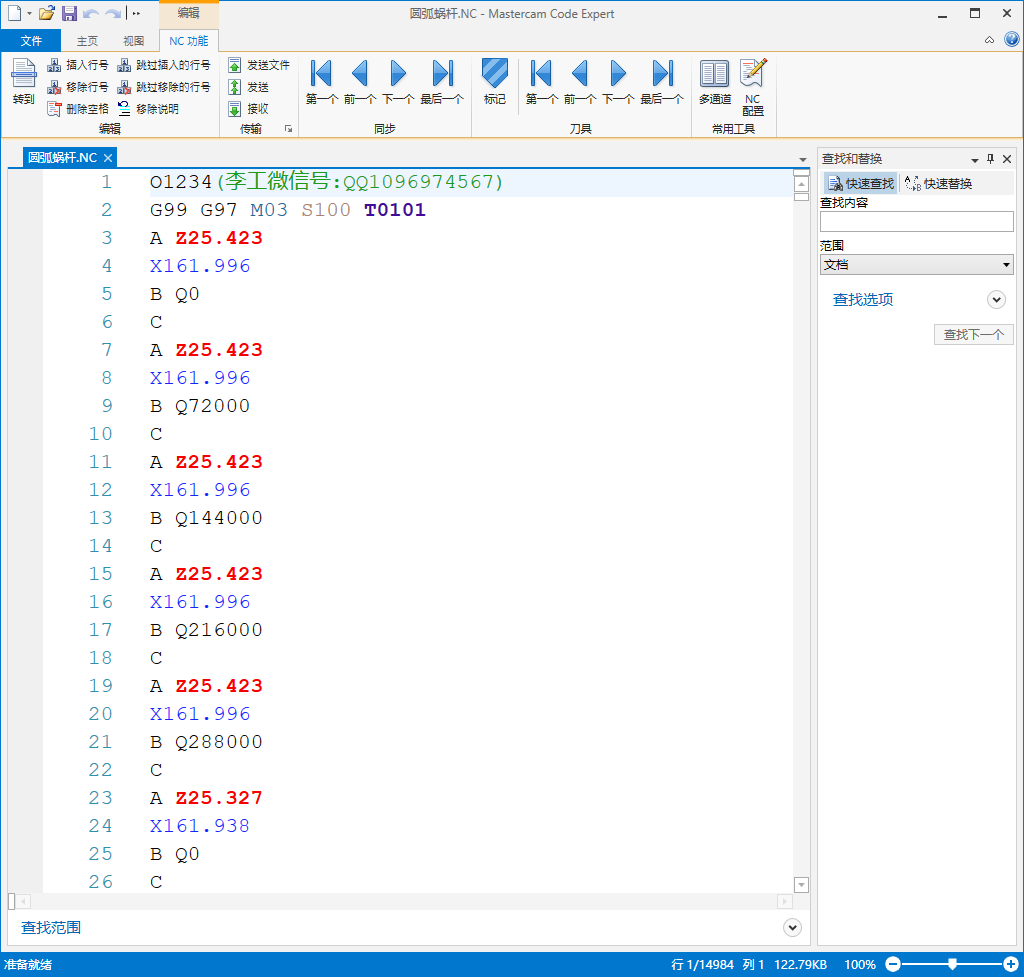The image size is (1024, 977).
Task: Click 发送文件 to send file
Action: tap(259, 65)
